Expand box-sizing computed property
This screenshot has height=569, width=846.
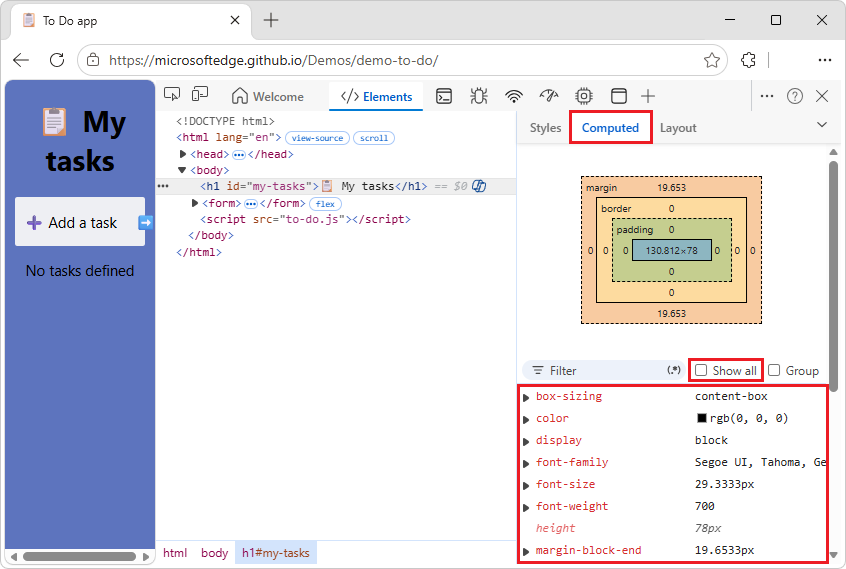pos(526,398)
